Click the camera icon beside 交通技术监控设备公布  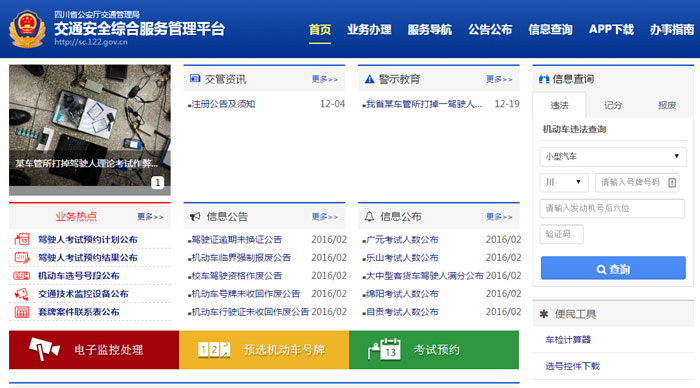pos(22,294)
